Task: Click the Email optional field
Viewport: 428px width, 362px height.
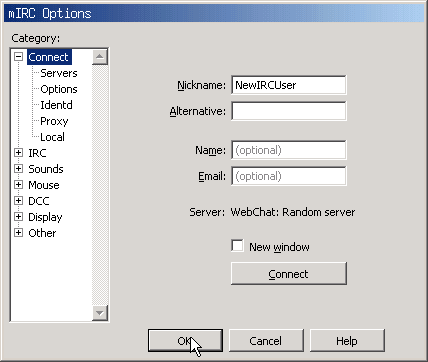Action: pos(289,176)
